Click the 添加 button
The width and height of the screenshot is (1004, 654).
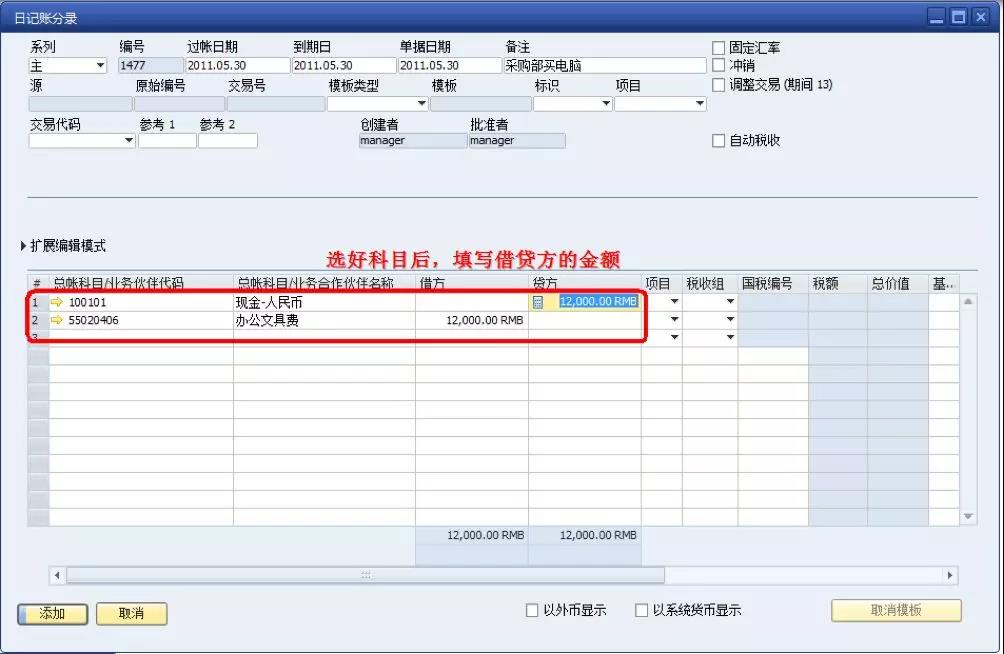tap(52, 613)
